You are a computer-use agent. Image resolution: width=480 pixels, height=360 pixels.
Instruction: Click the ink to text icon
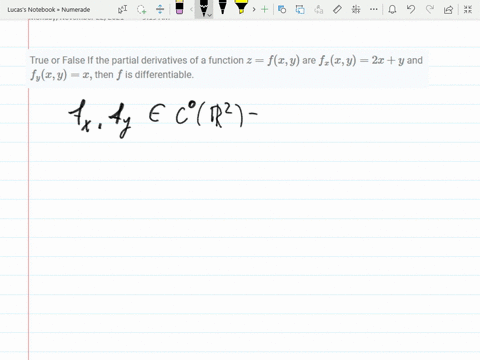pos(319,9)
